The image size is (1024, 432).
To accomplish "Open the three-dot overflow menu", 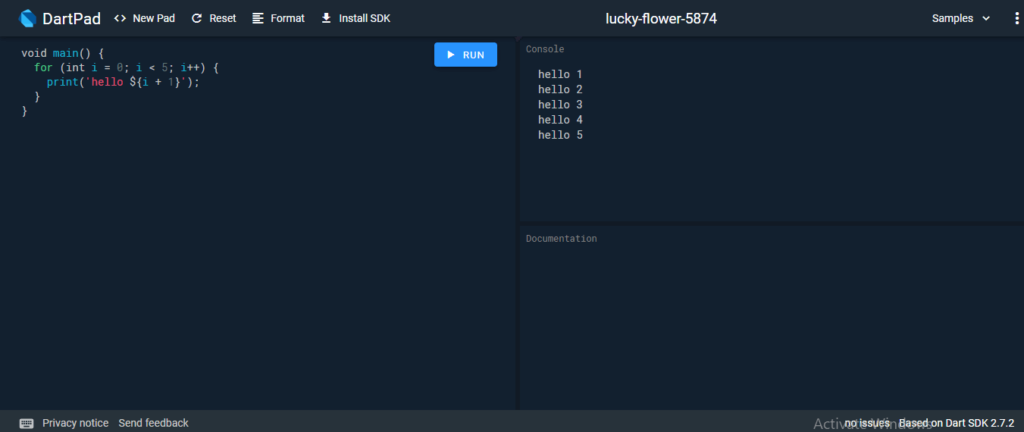I will click(1016, 18).
